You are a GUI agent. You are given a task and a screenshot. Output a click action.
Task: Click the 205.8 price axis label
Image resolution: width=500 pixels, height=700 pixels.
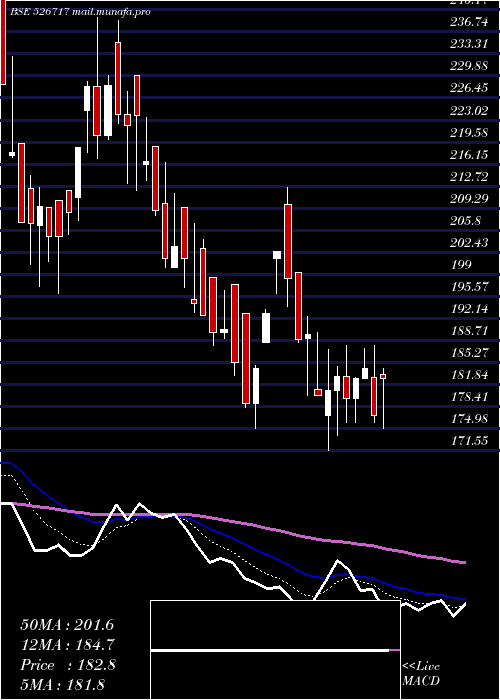(465, 221)
